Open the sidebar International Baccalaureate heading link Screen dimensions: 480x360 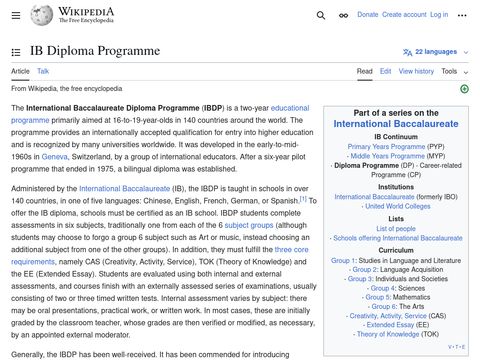[396, 124]
